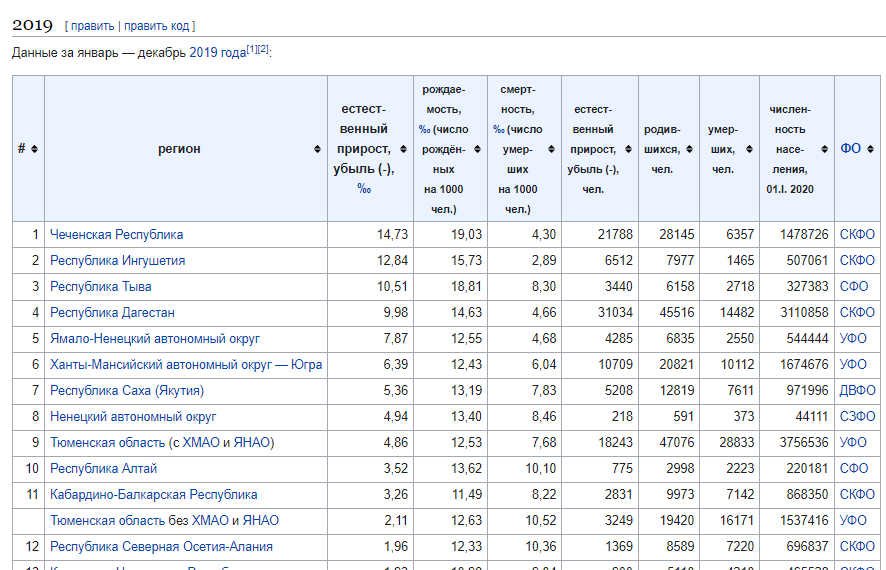Open УФО link in Ямало-Ненецкий row
Viewport: 886px width, 570px height.
click(853, 338)
